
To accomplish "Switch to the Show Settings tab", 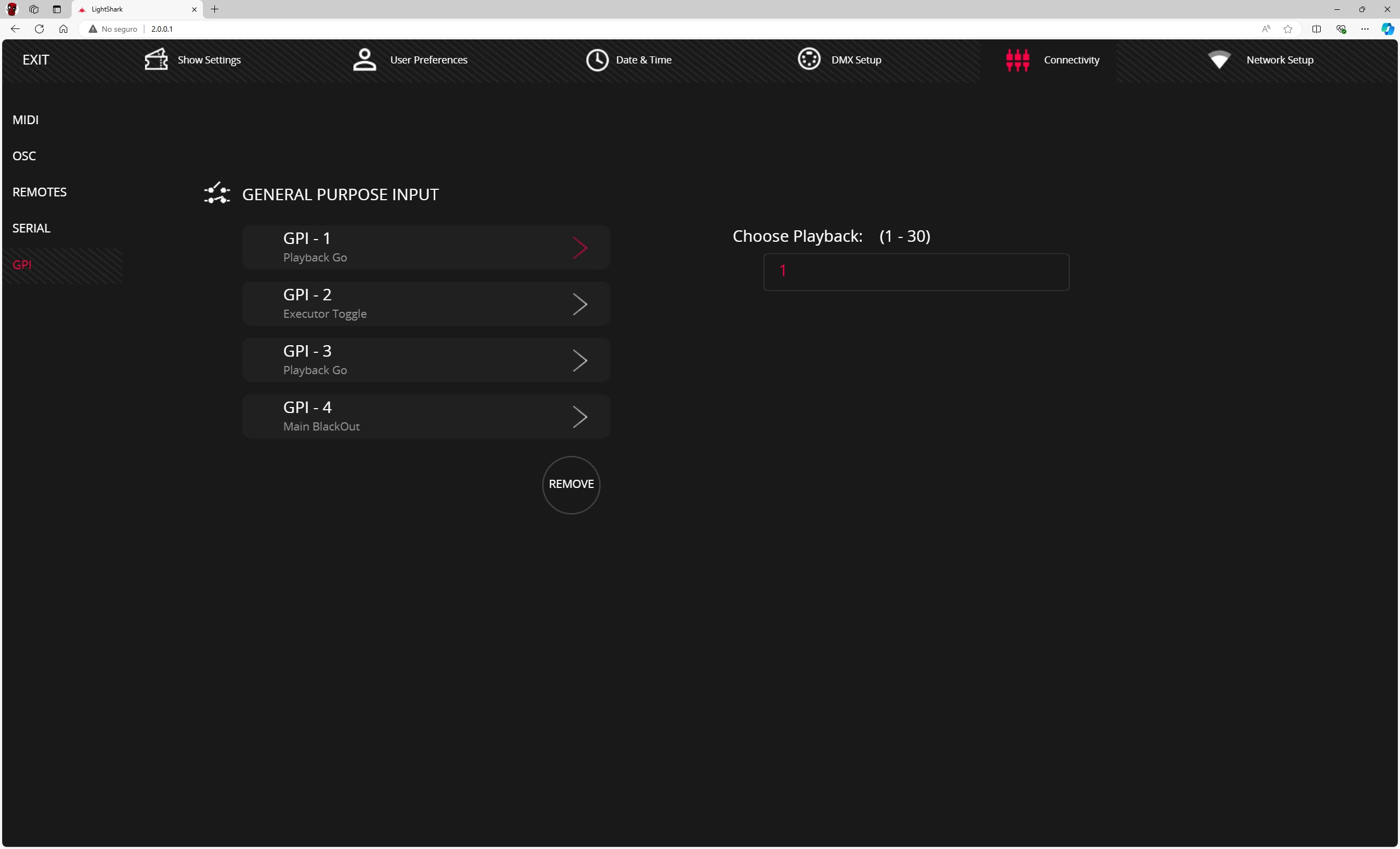I will (193, 60).
